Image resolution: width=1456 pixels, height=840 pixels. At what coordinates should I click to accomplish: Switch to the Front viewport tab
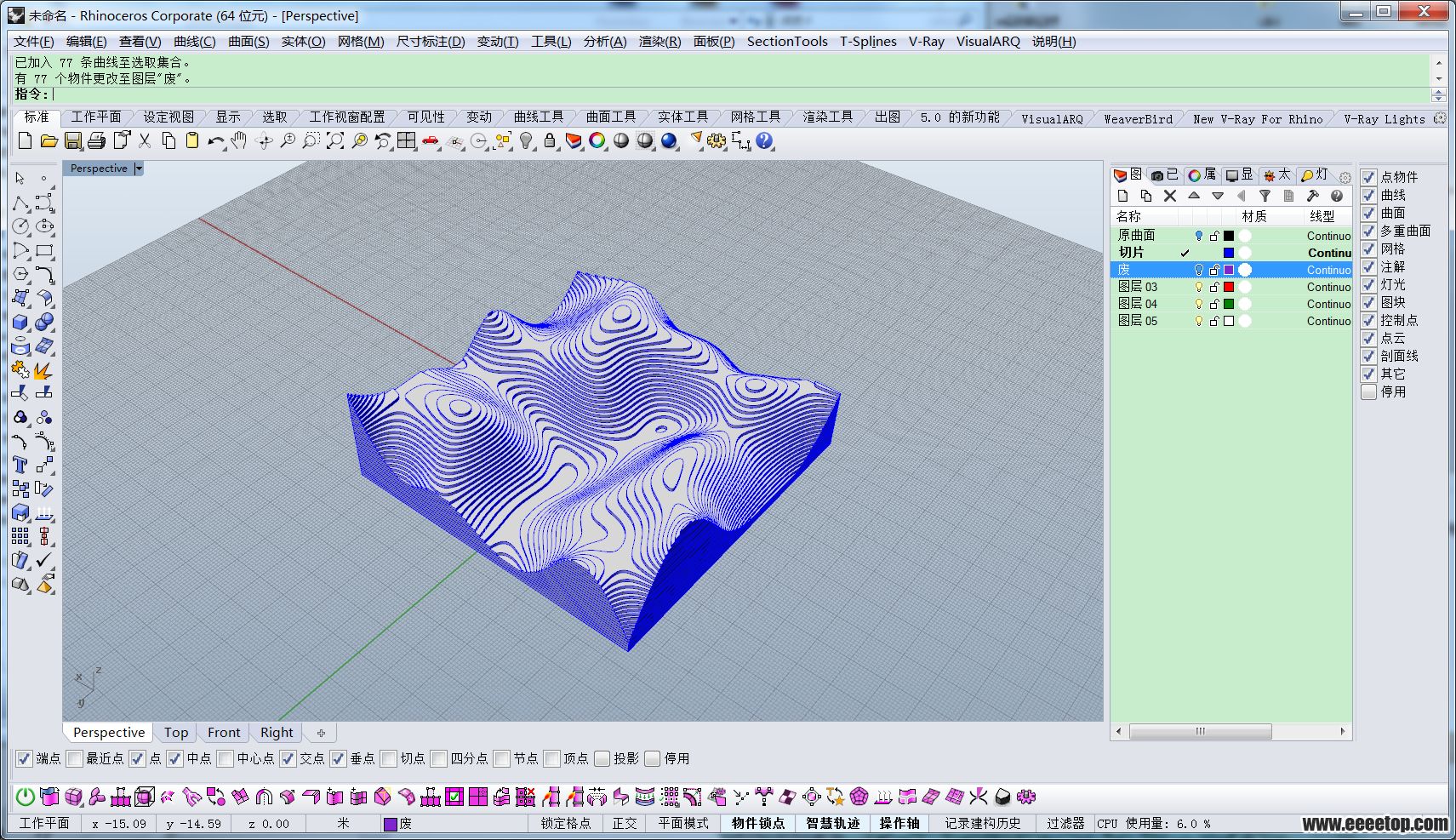224,733
